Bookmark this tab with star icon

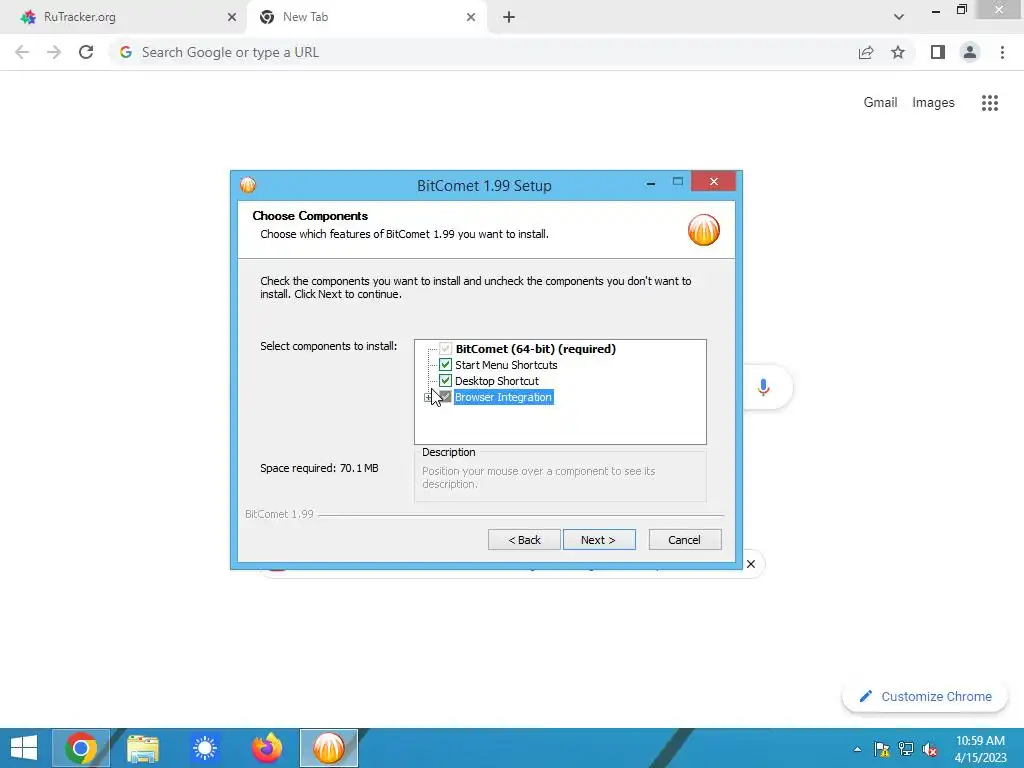[898, 52]
